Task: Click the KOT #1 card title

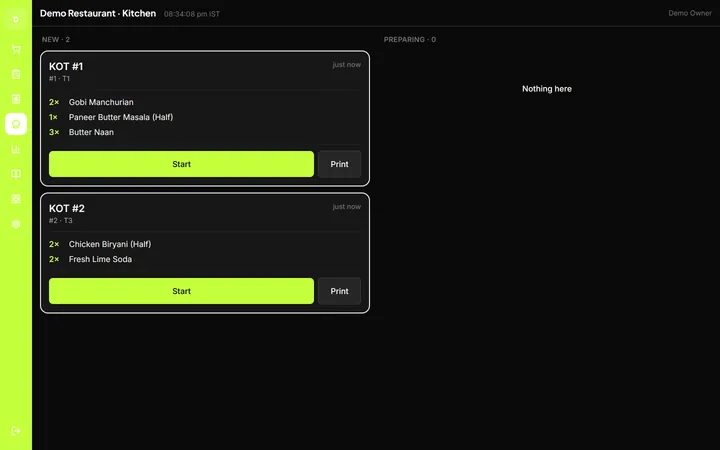Action: pyautogui.click(x=66, y=67)
